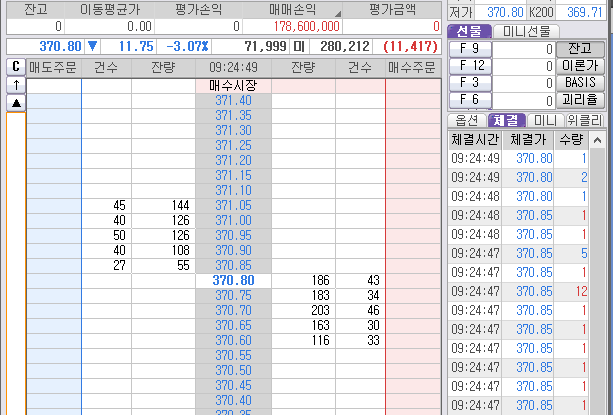Click the 매도주문 column header

(53, 68)
